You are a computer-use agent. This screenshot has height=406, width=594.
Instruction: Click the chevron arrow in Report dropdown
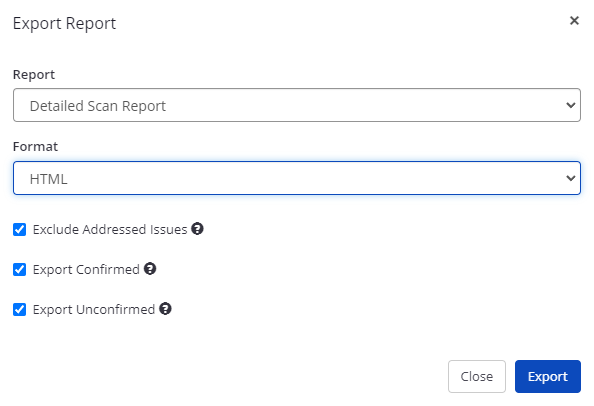[x=571, y=105]
